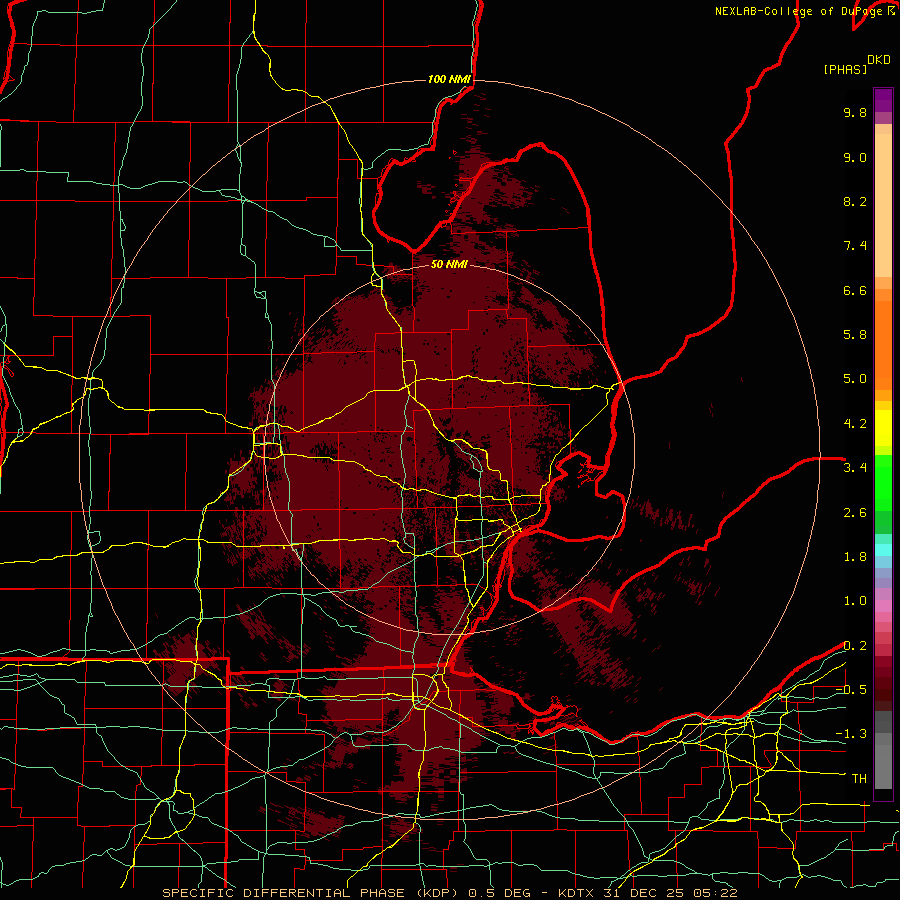Click the 3.4 value on color scale
This screenshot has height=900, width=900.
855,468
